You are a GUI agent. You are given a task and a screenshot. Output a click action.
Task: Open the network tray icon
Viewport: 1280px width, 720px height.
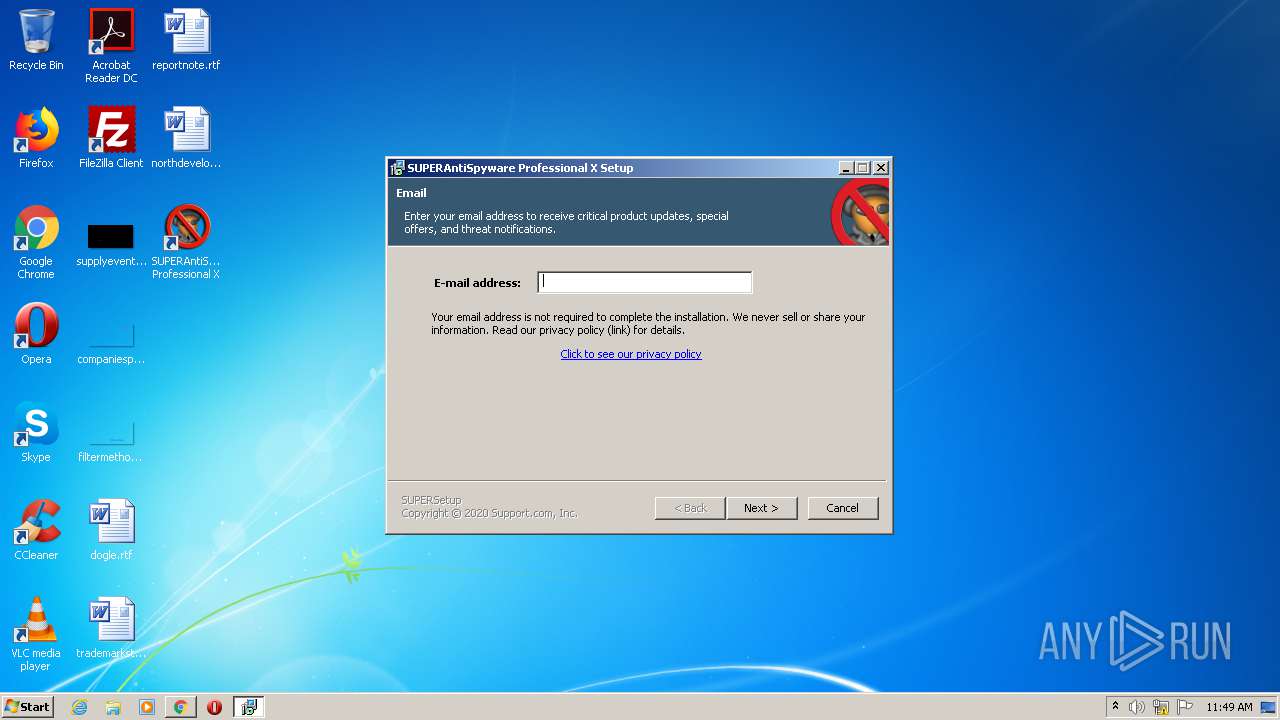tap(1161, 707)
